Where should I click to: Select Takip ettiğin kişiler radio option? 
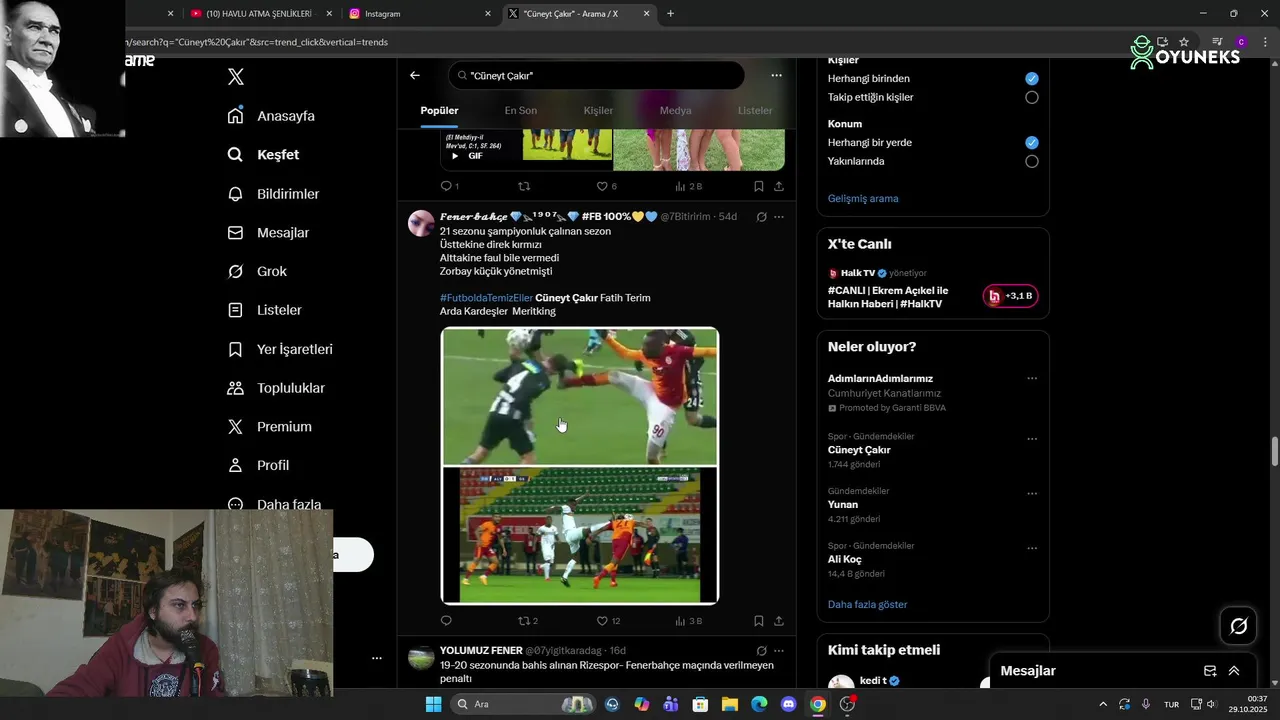pos(1032,98)
